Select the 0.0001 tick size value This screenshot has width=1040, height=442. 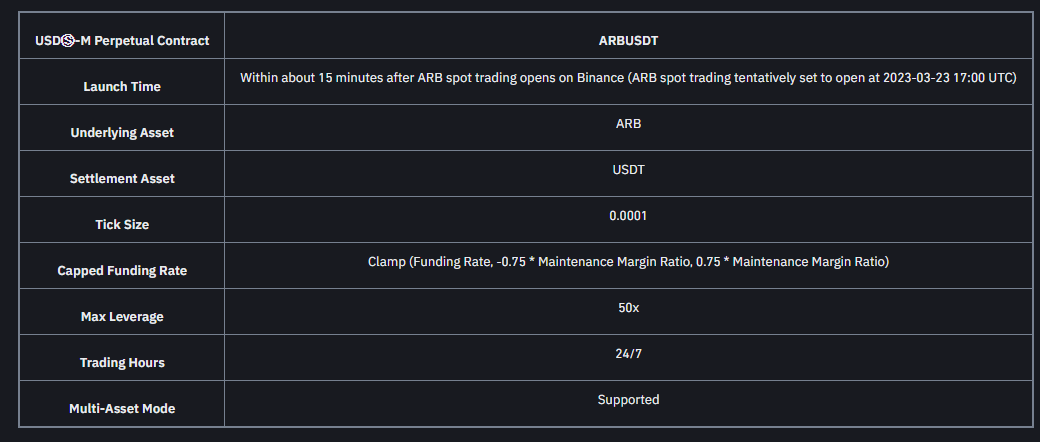628,216
